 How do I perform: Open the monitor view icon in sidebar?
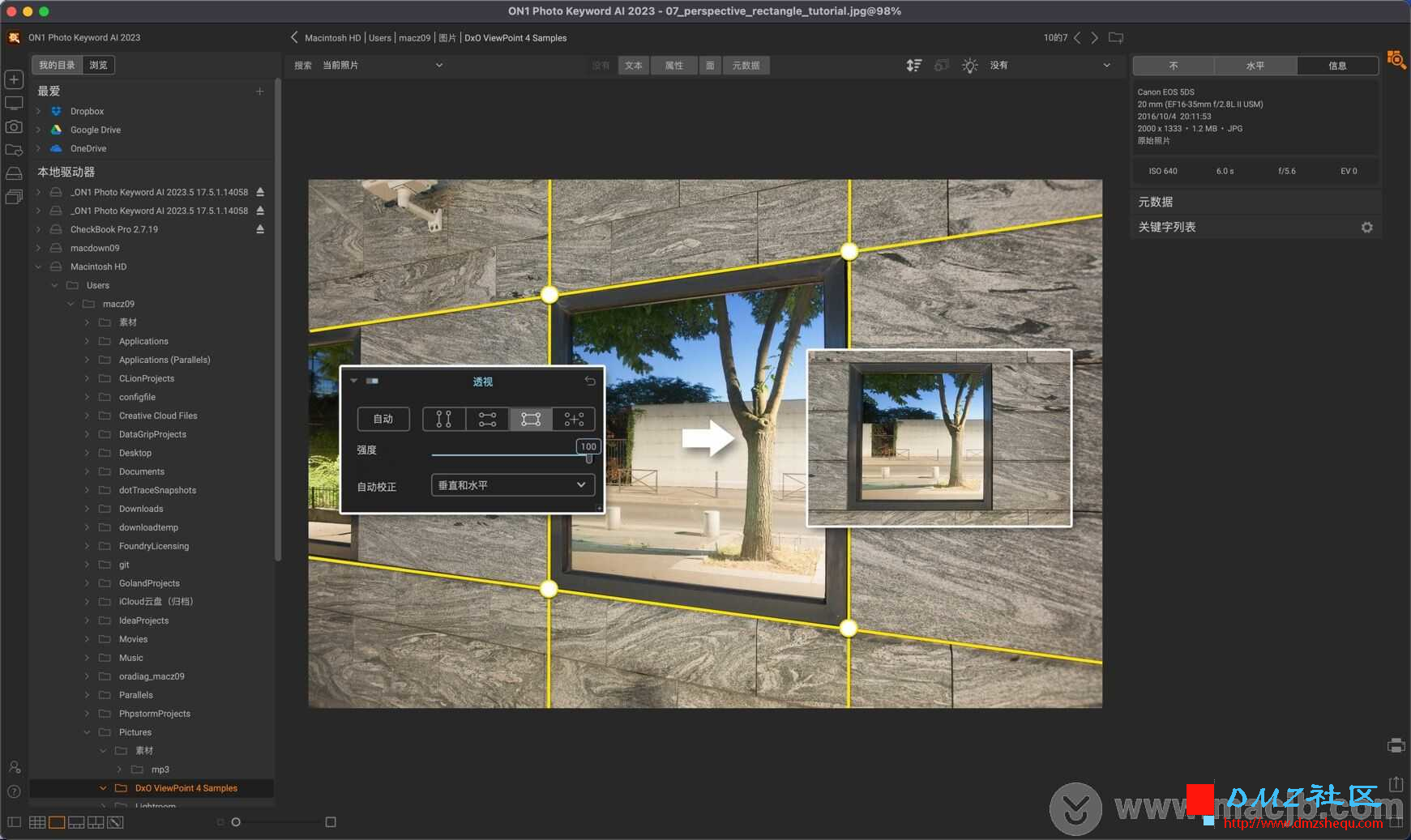point(14,104)
